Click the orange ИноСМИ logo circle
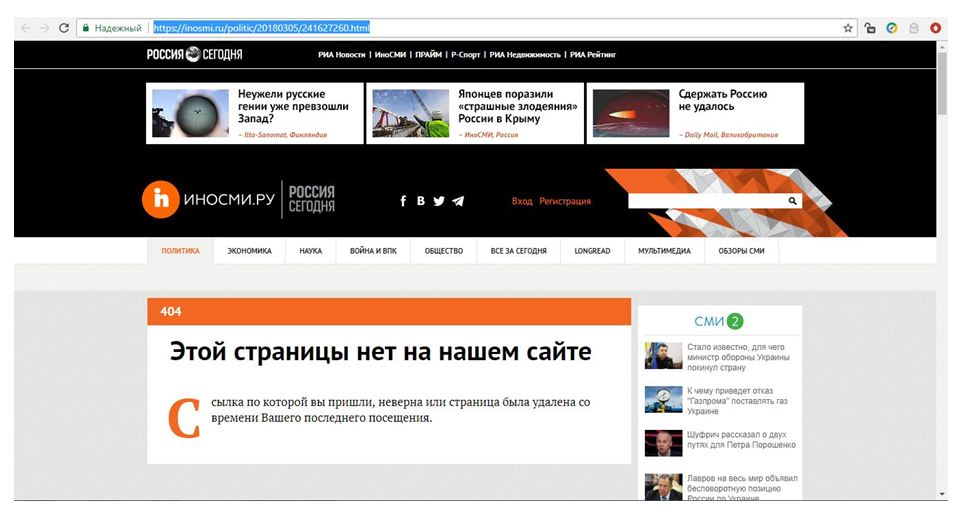The height and width of the screenshot is (516, 963). tap(158, 200)
